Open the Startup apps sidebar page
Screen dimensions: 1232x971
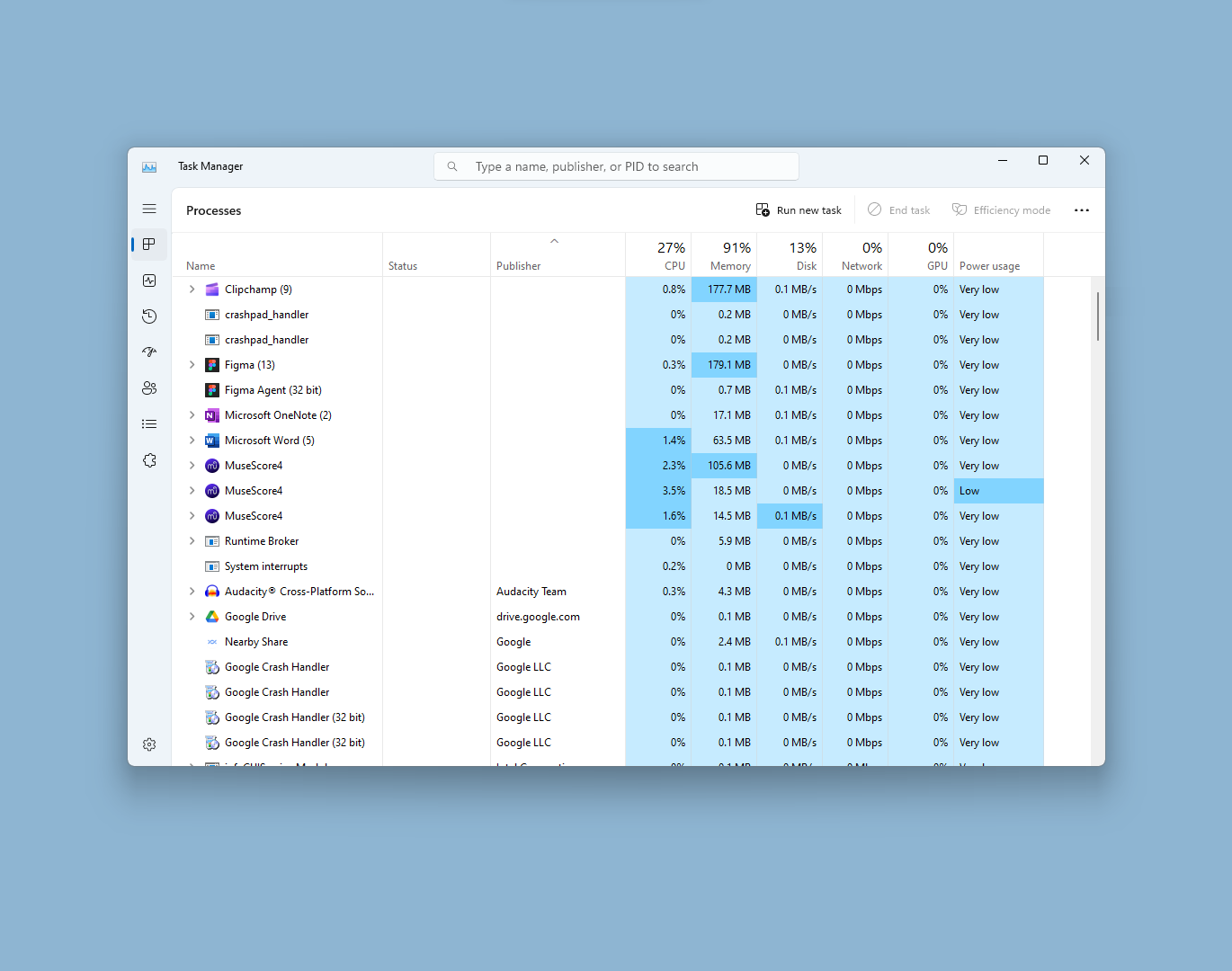click(x=149, y=352)
